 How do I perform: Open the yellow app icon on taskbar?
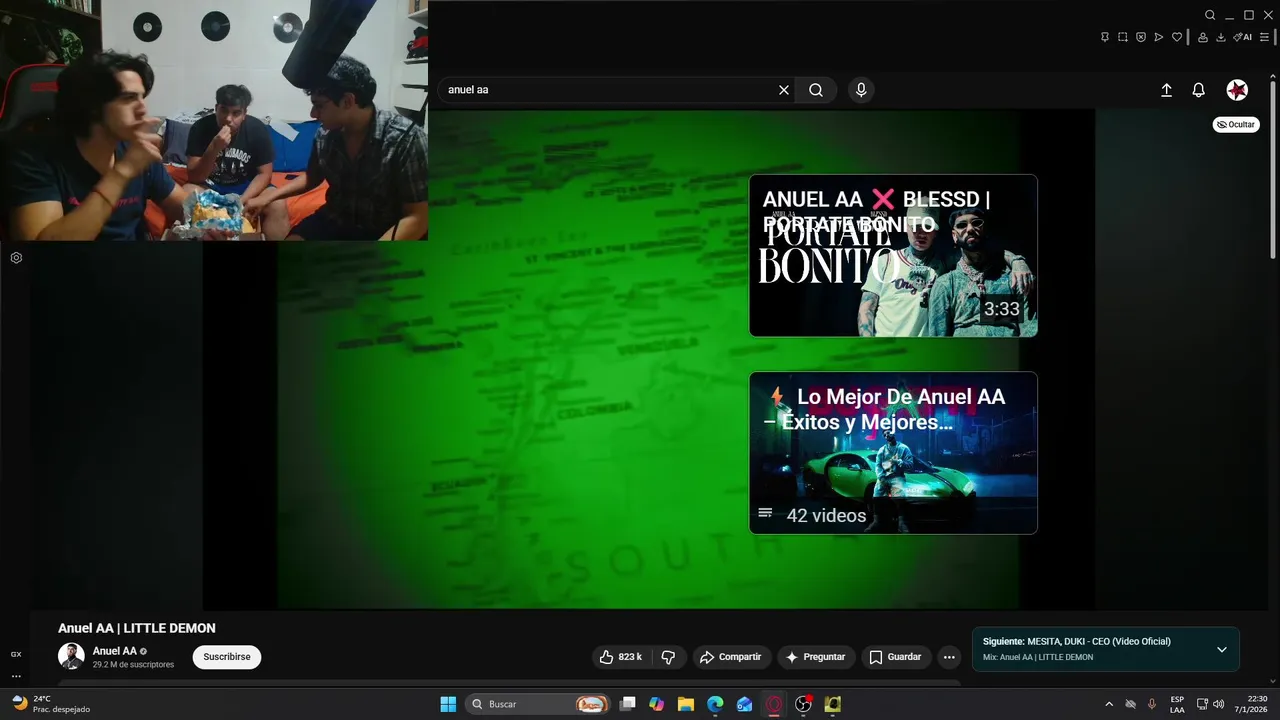tap(833, 704)
